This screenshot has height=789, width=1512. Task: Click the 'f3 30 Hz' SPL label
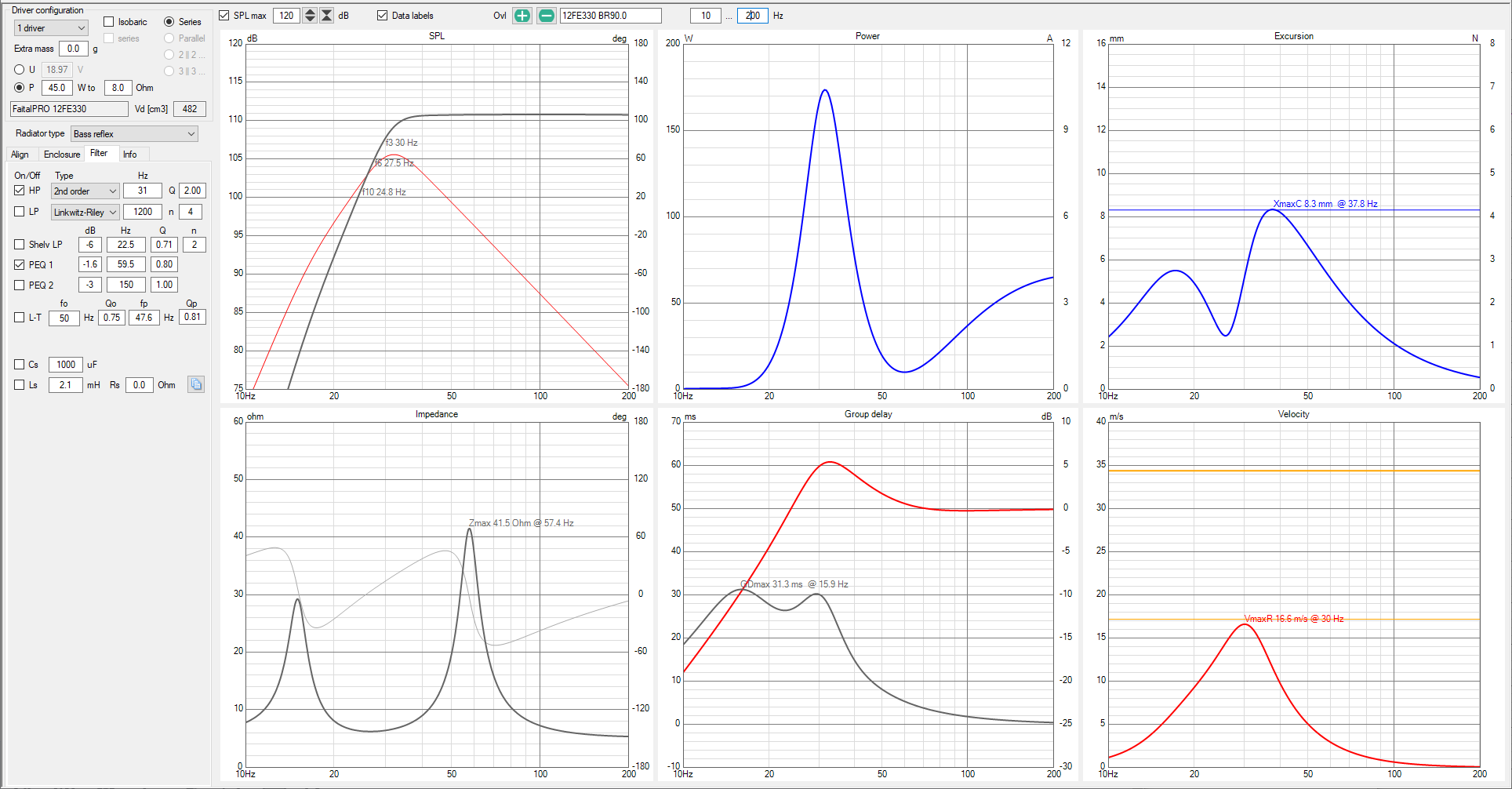tap(402, 143)
